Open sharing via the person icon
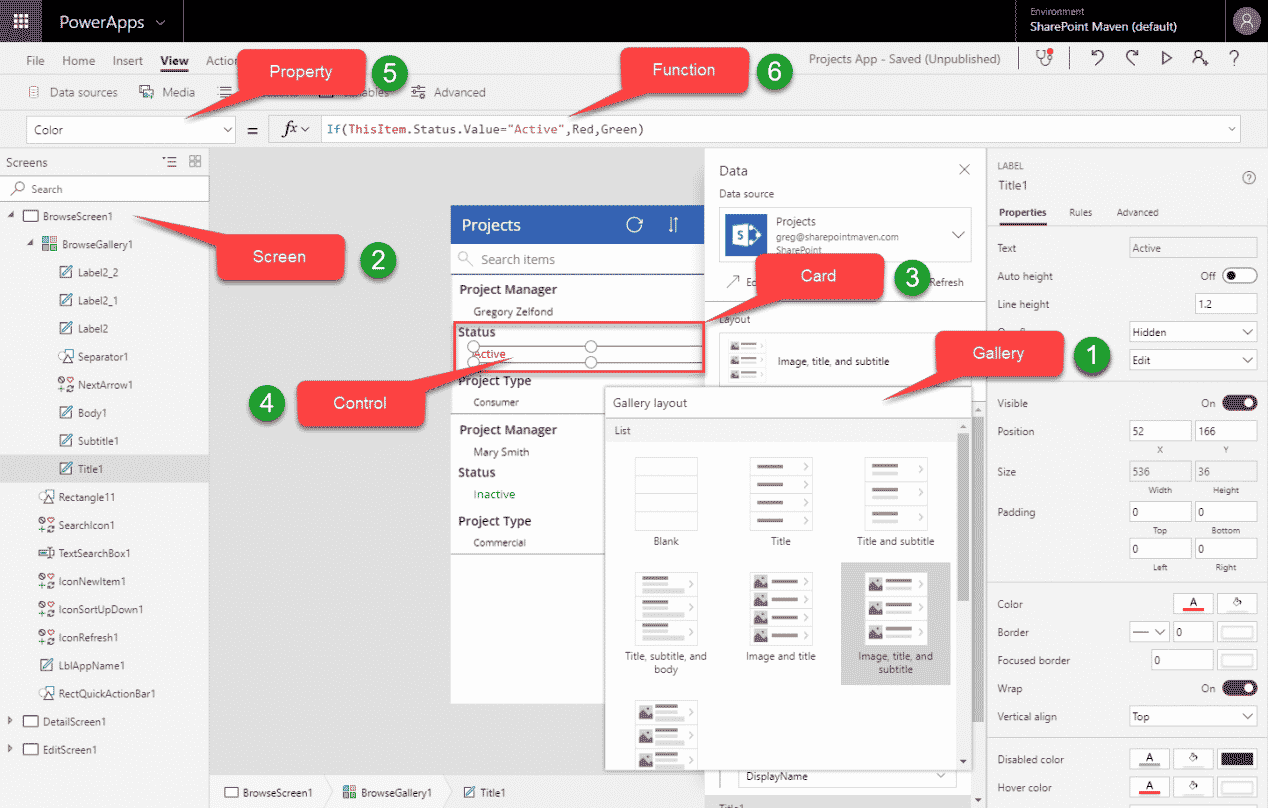 click(x=1200, y=59)
